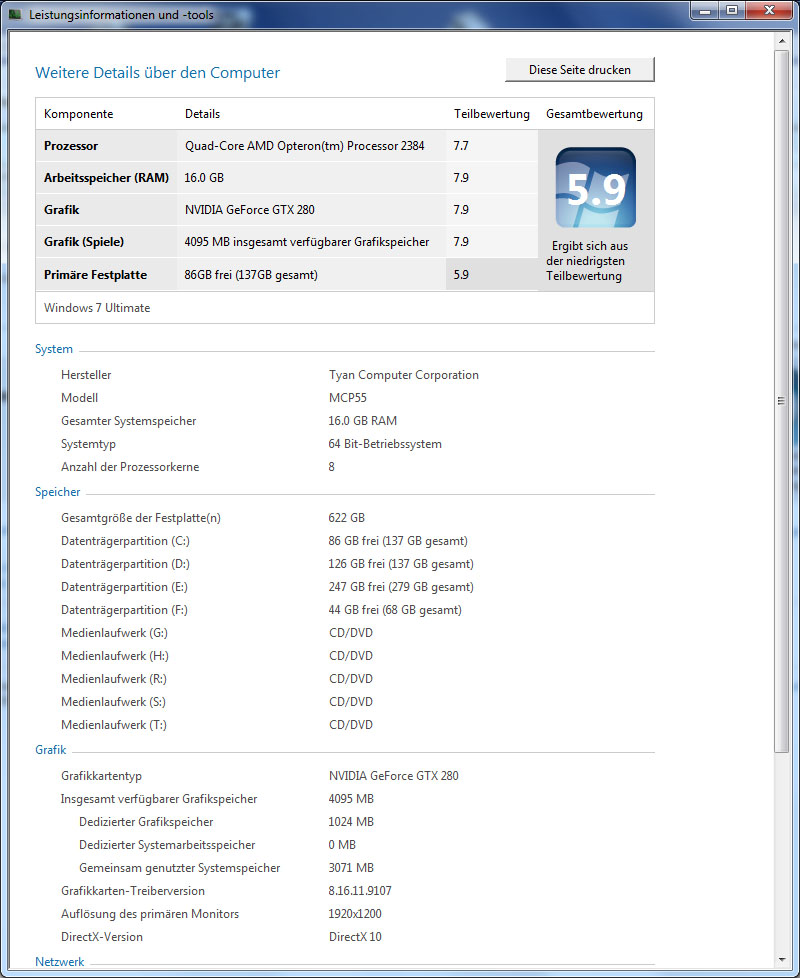800x978 pixels.
Task: Click Dedizierter Systemarbeitsspeicher label
Action: click(x=167, y=845)
